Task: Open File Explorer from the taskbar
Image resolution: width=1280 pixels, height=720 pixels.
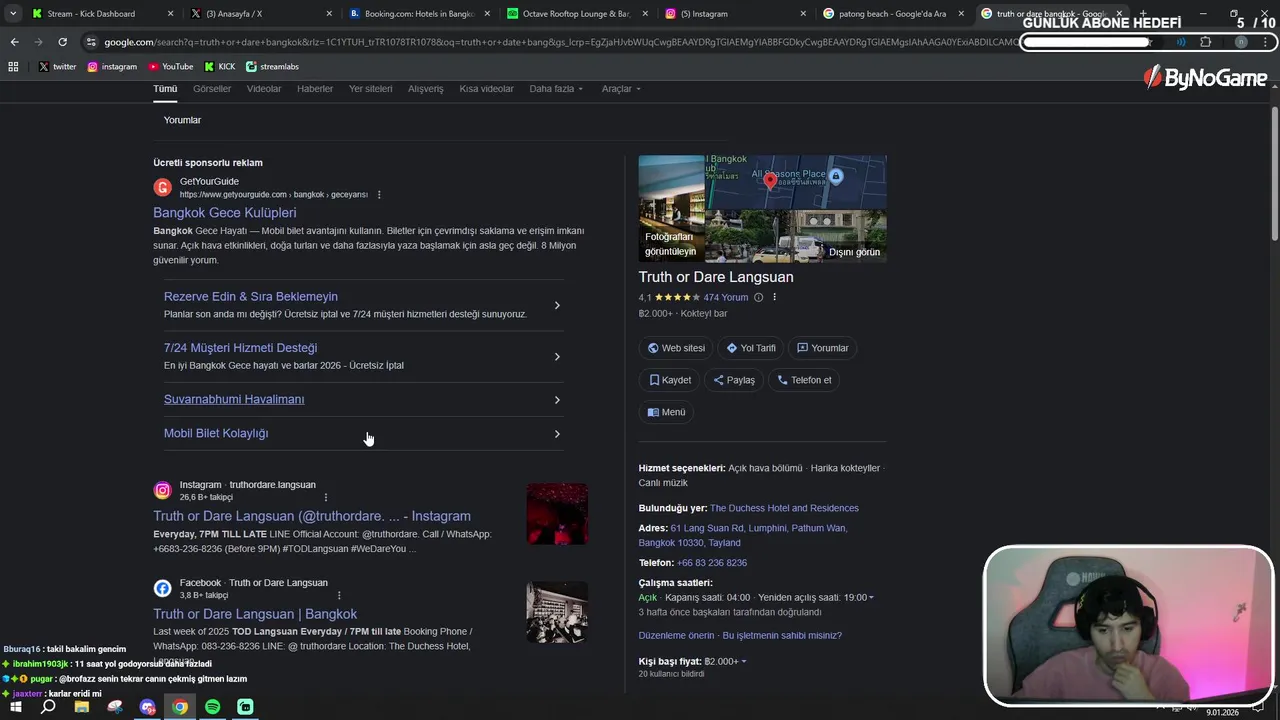Action: 82,707
